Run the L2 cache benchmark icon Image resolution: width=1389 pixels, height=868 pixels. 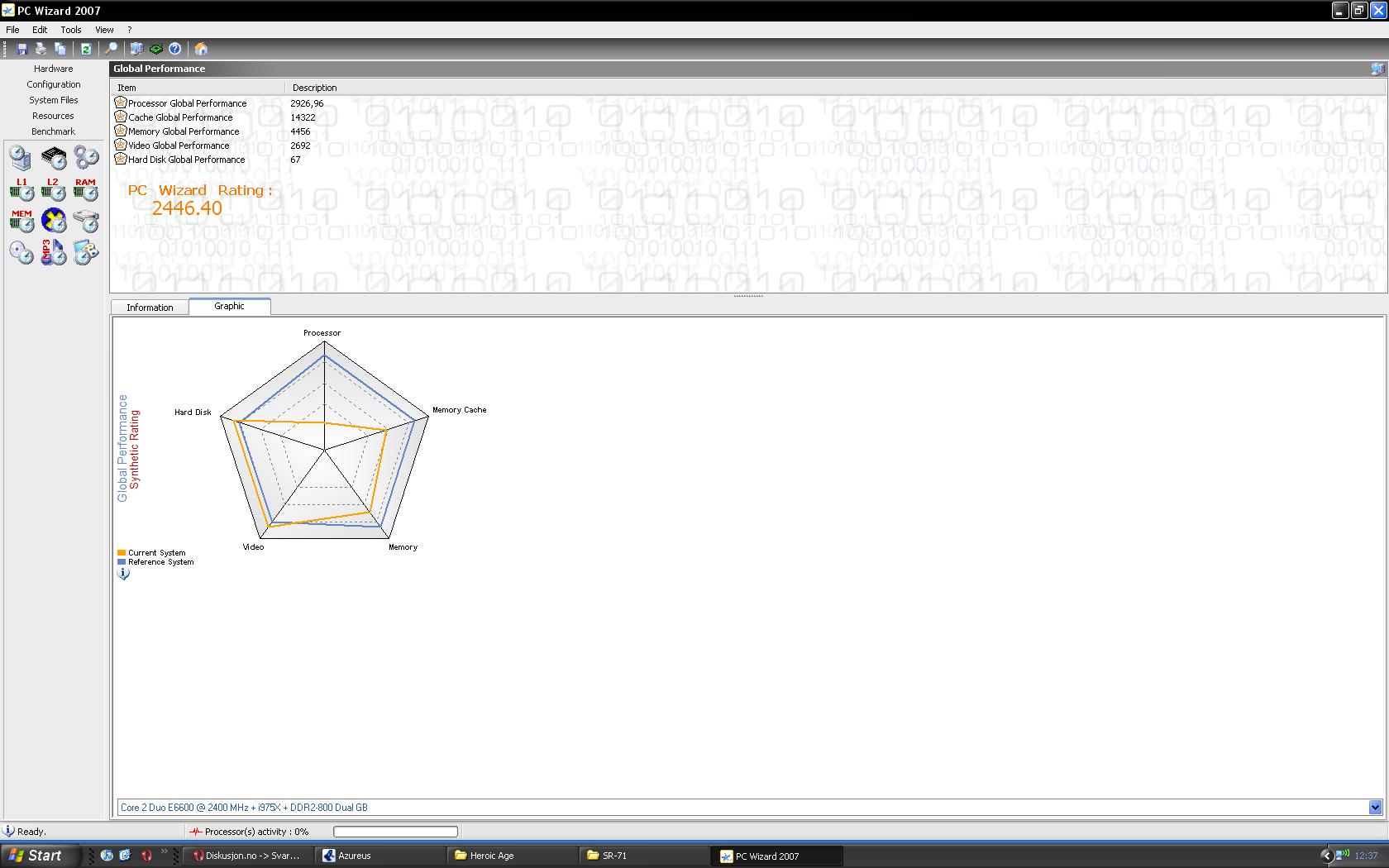[54, 189]
